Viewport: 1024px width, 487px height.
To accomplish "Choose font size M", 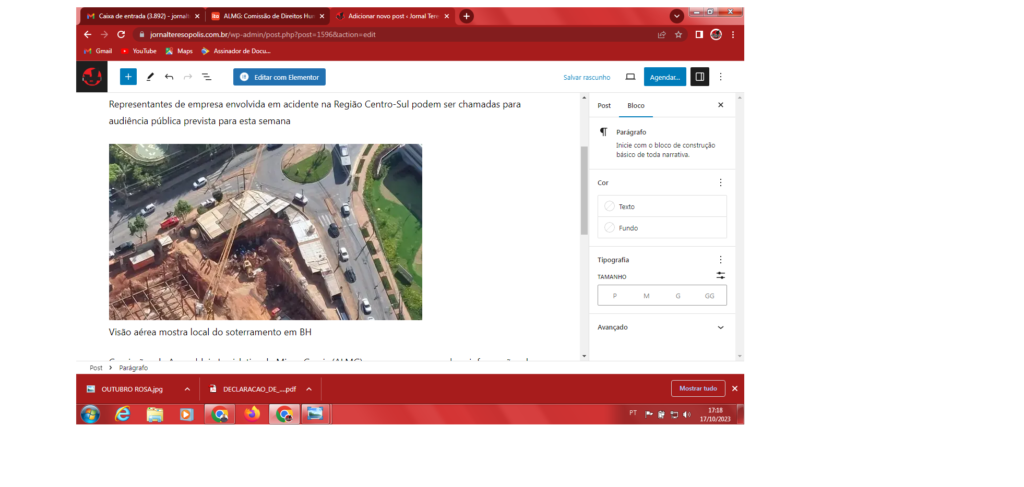I will (647, 296).
